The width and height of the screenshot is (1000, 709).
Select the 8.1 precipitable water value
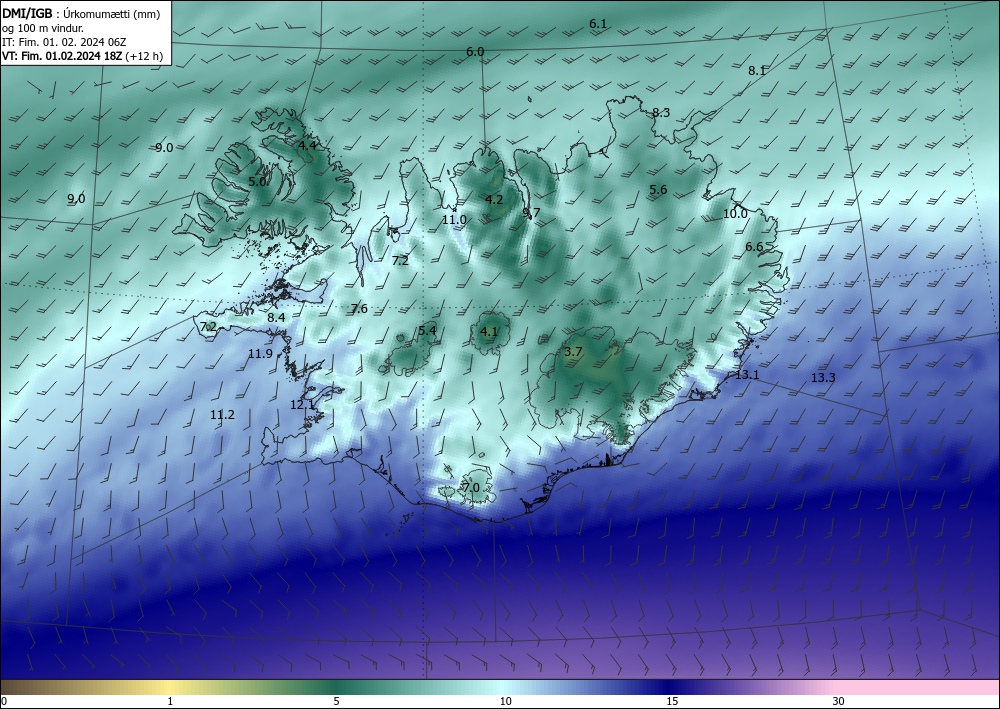coord(757,71)
